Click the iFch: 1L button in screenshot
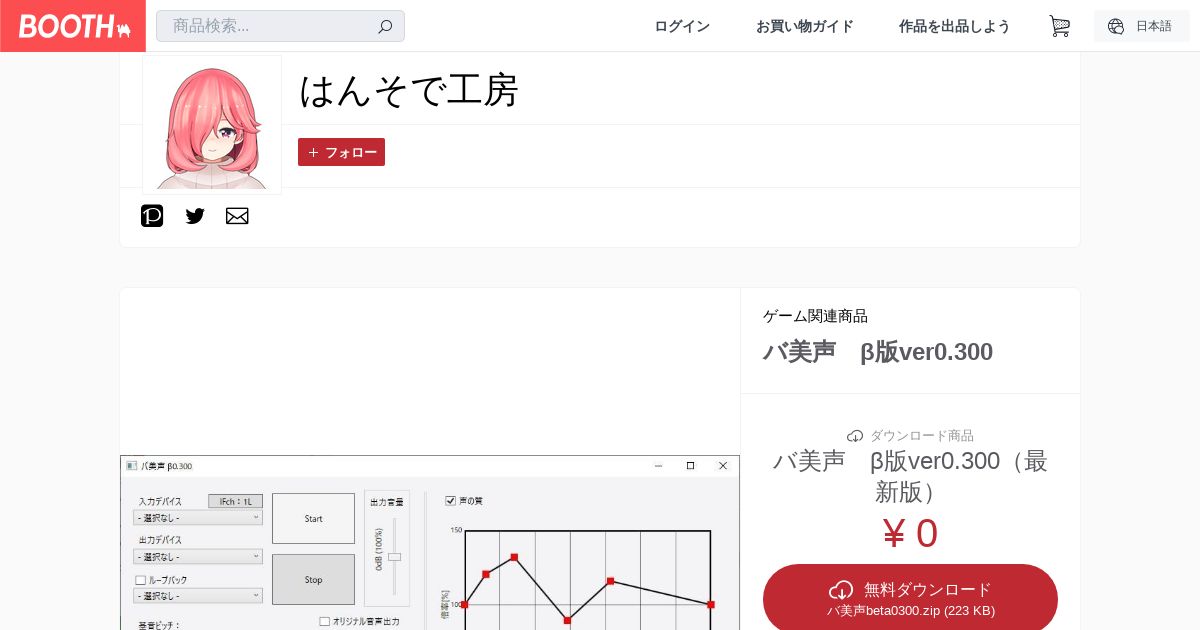The height and width of the screenshot is (630, 1200). pyautogui.click(x=235, y=501)
